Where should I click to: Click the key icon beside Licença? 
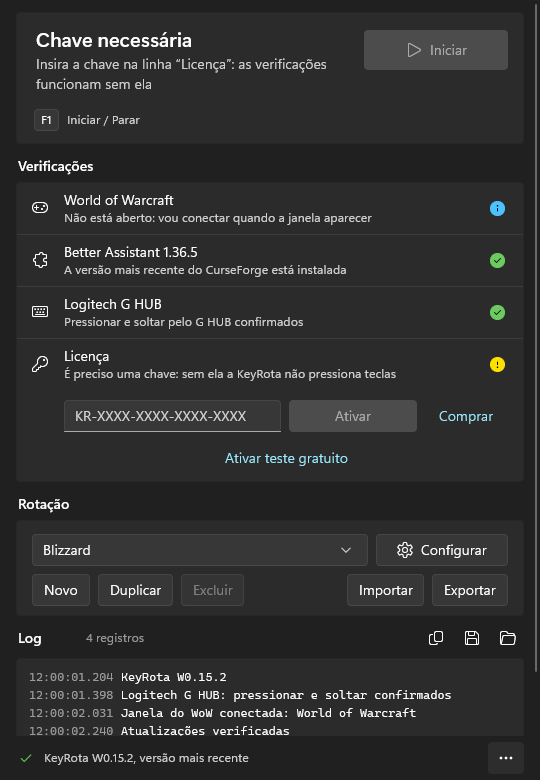40,364
